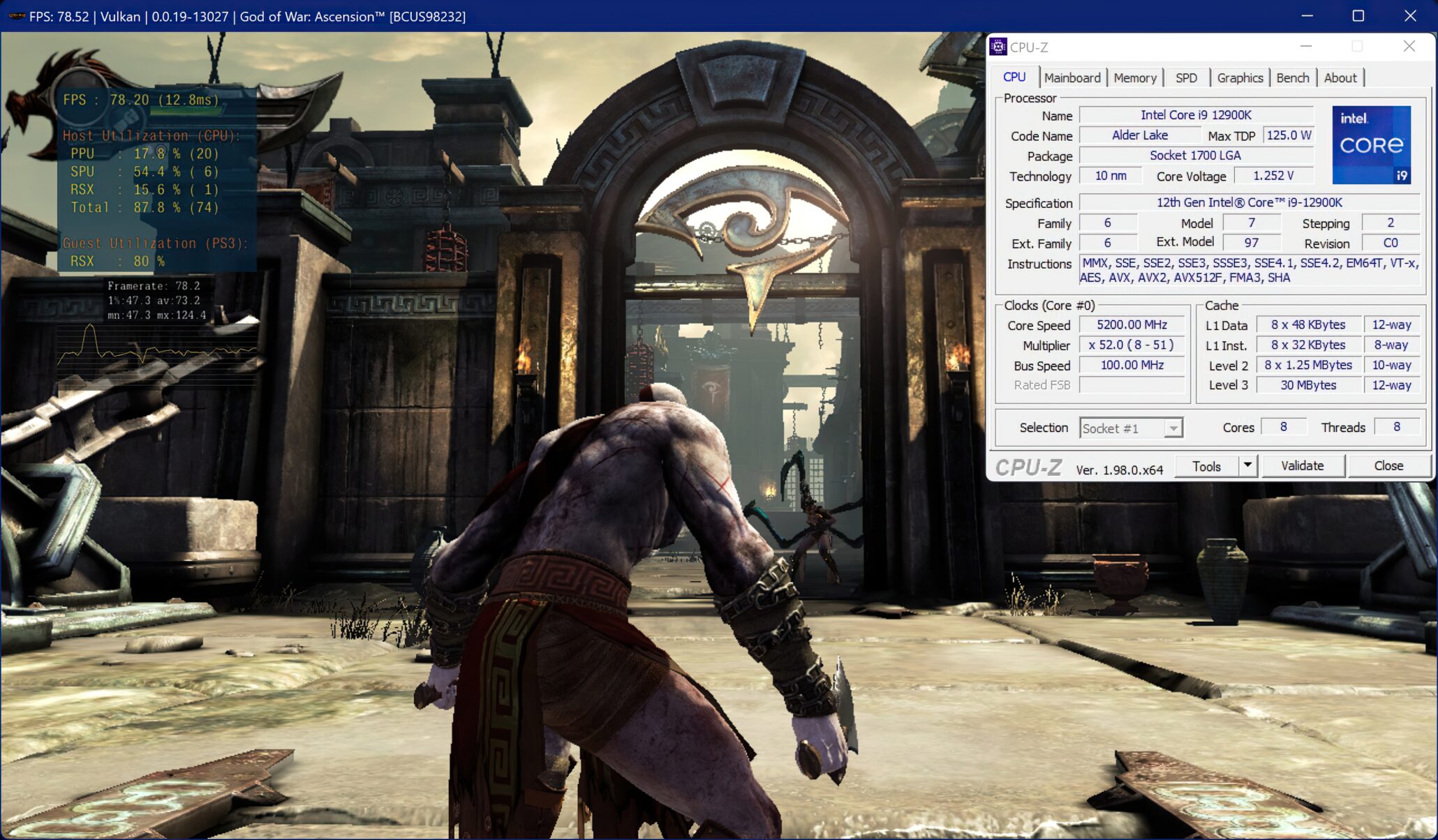Screen dimensions: 1438x840
Task: Open the SPD tab
Action: 1186,77
